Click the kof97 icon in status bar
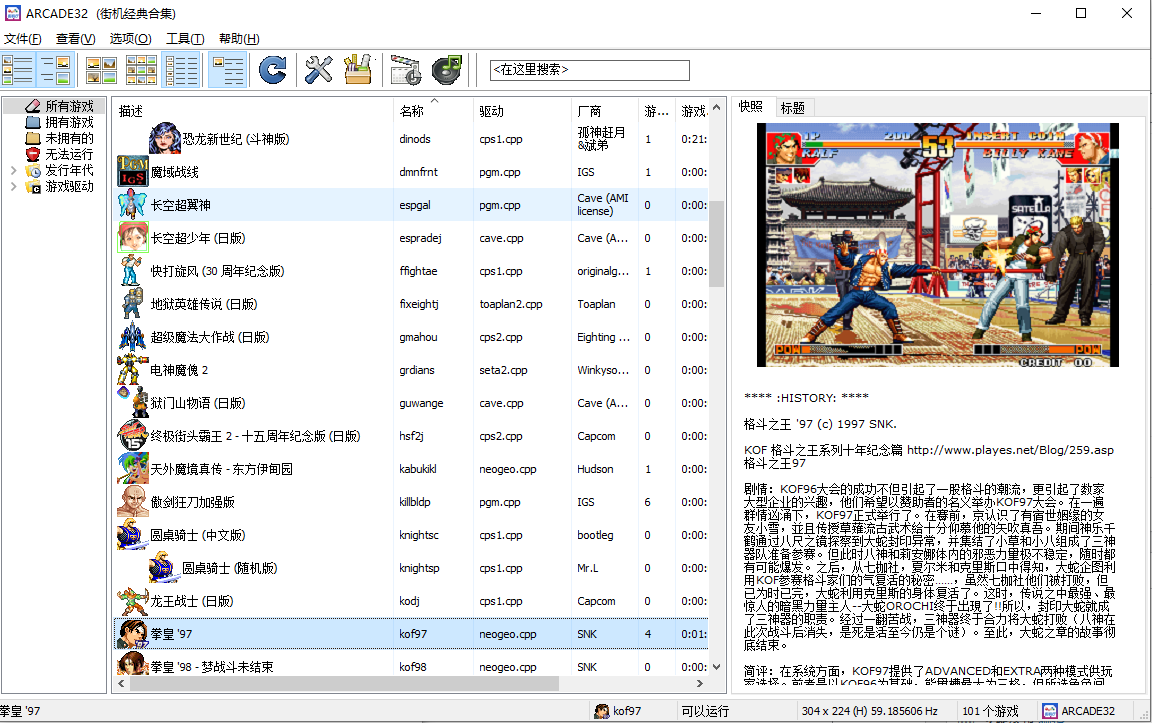The image size is (1152, 723). (602, 711)
